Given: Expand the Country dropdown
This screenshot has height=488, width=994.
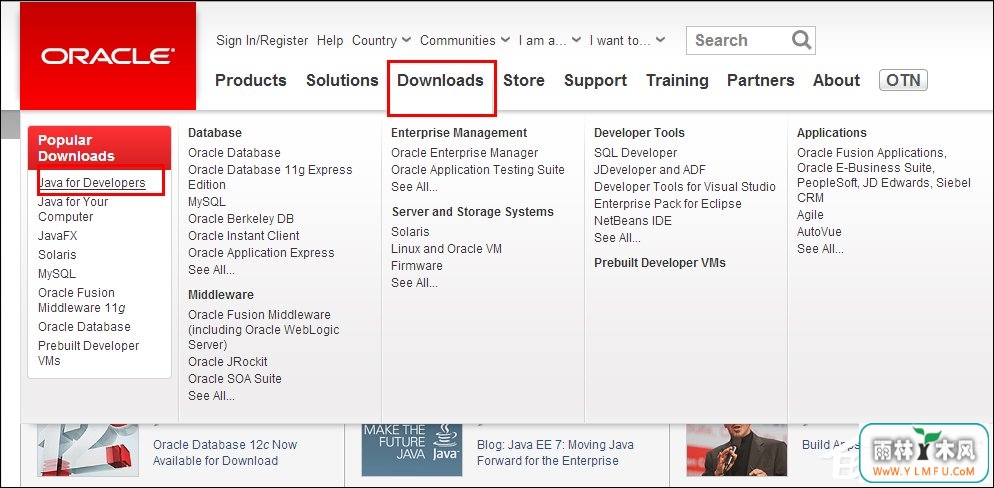Looking at the screenshot, I should point(381,41).
